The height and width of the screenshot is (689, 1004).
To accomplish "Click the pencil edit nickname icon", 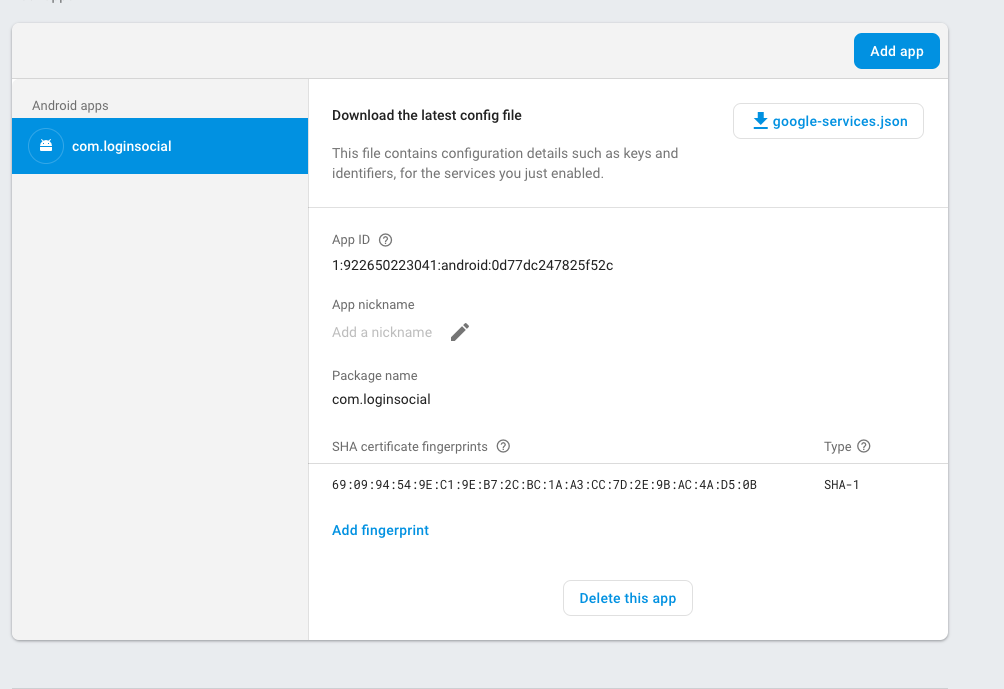I will tap(460, 332).
